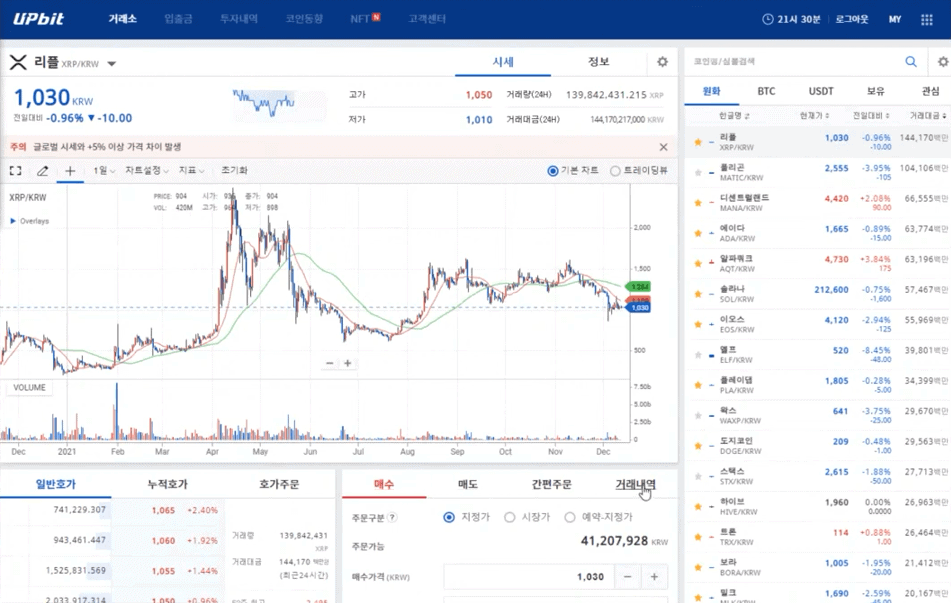Select 기본 차트 radio option
Image resolution: width=951 pixels, height=603 pixels.
tap(553, 171)
